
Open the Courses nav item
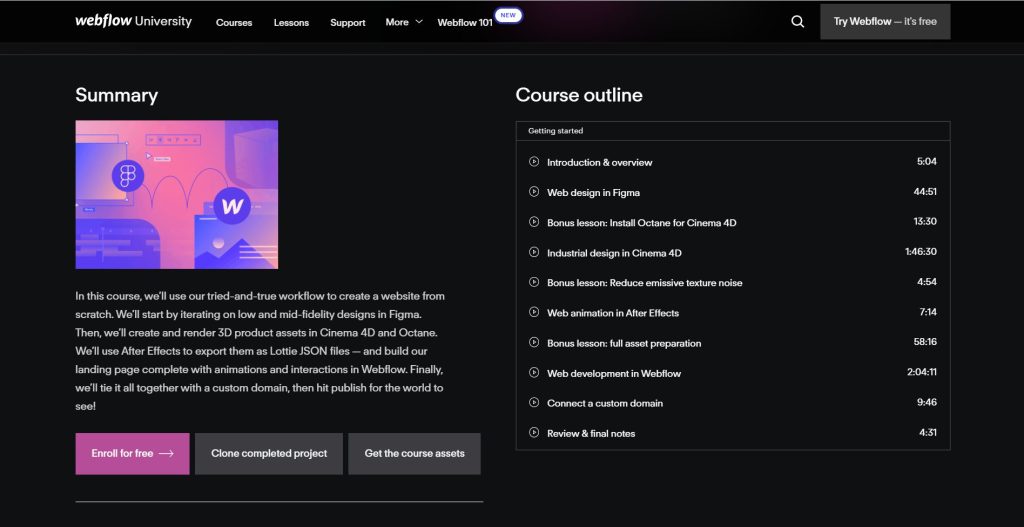(234, 22)
